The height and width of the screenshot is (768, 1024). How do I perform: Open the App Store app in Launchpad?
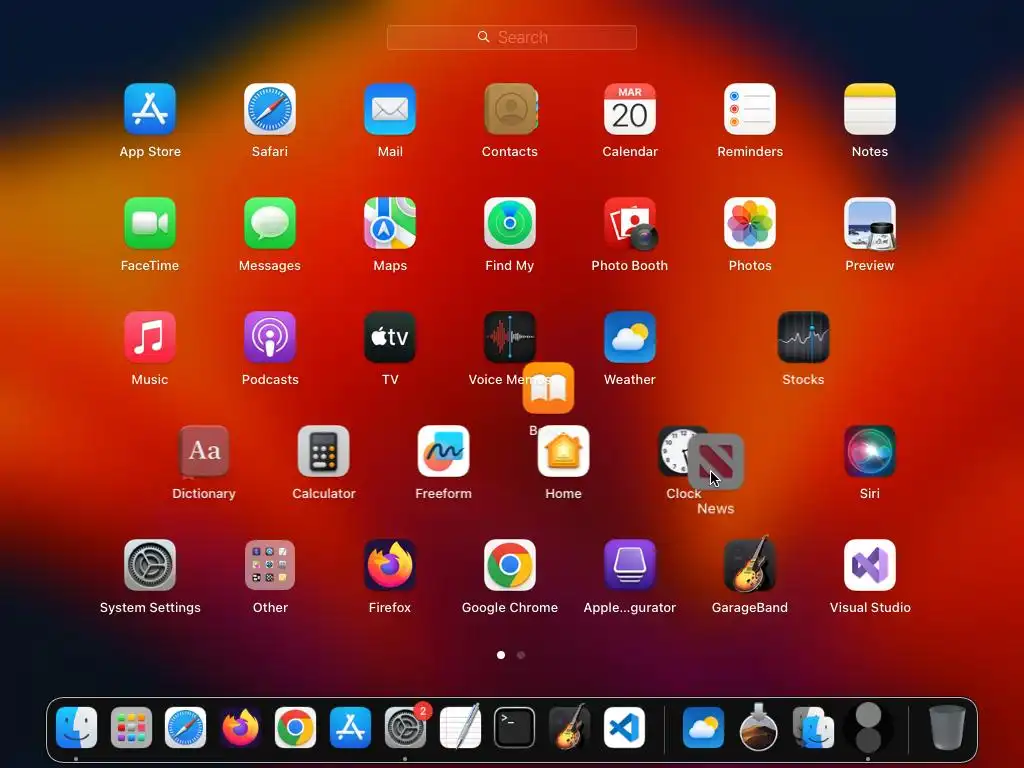[150, 109]
